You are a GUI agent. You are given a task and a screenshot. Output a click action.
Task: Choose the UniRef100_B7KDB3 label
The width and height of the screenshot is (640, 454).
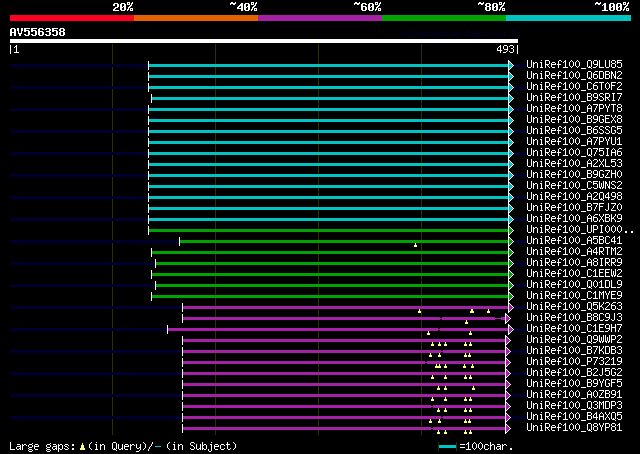(574, 351)
